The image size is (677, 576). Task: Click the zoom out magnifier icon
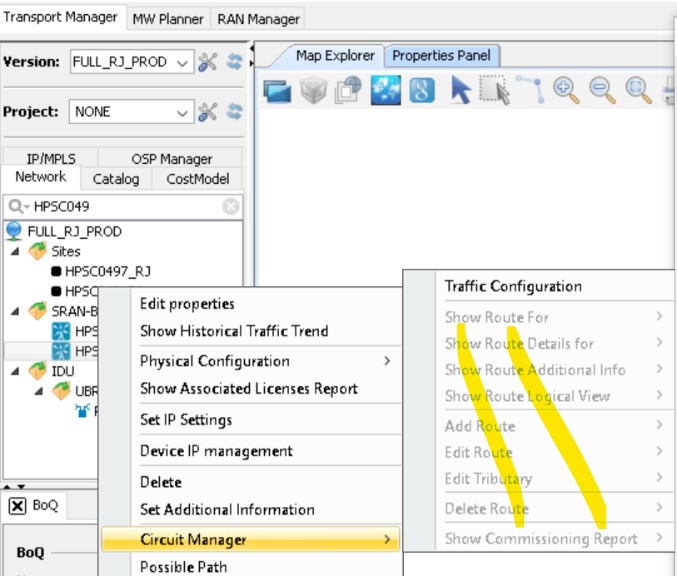pos(602,91)
